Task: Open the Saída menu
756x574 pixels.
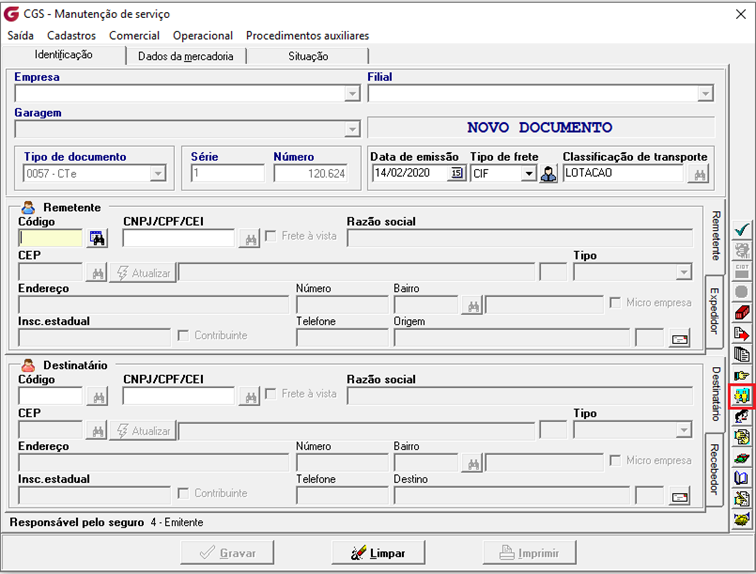Action: point(20,36)
